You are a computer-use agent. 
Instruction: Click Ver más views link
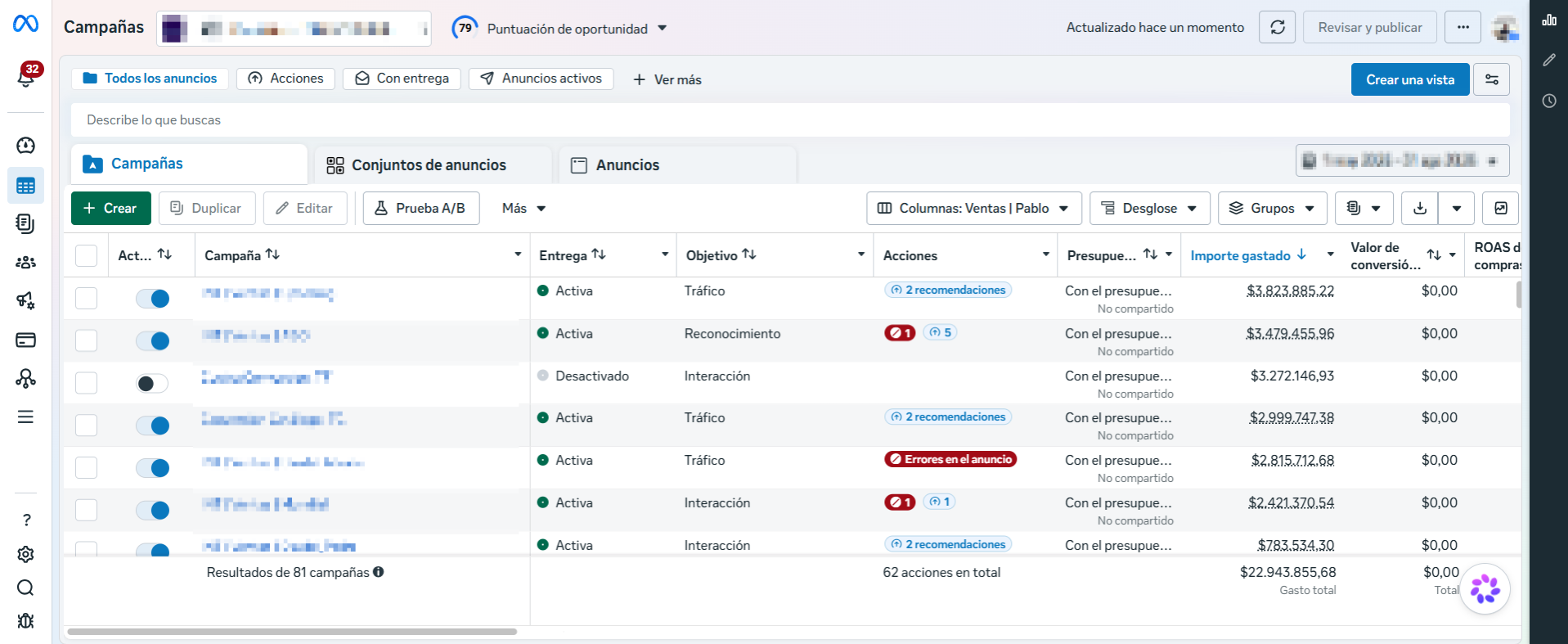[667, 79]
